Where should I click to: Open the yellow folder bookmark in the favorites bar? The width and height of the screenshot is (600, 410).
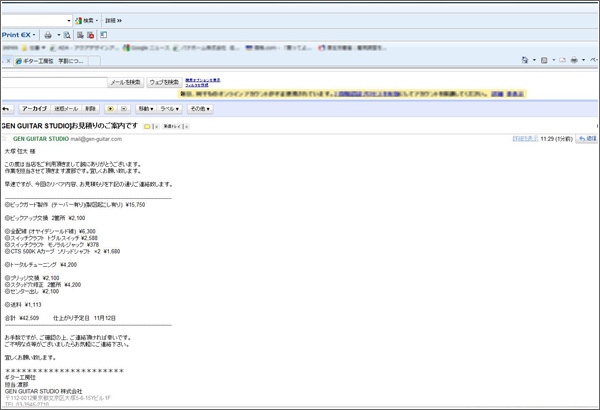(x=33, y=48)
